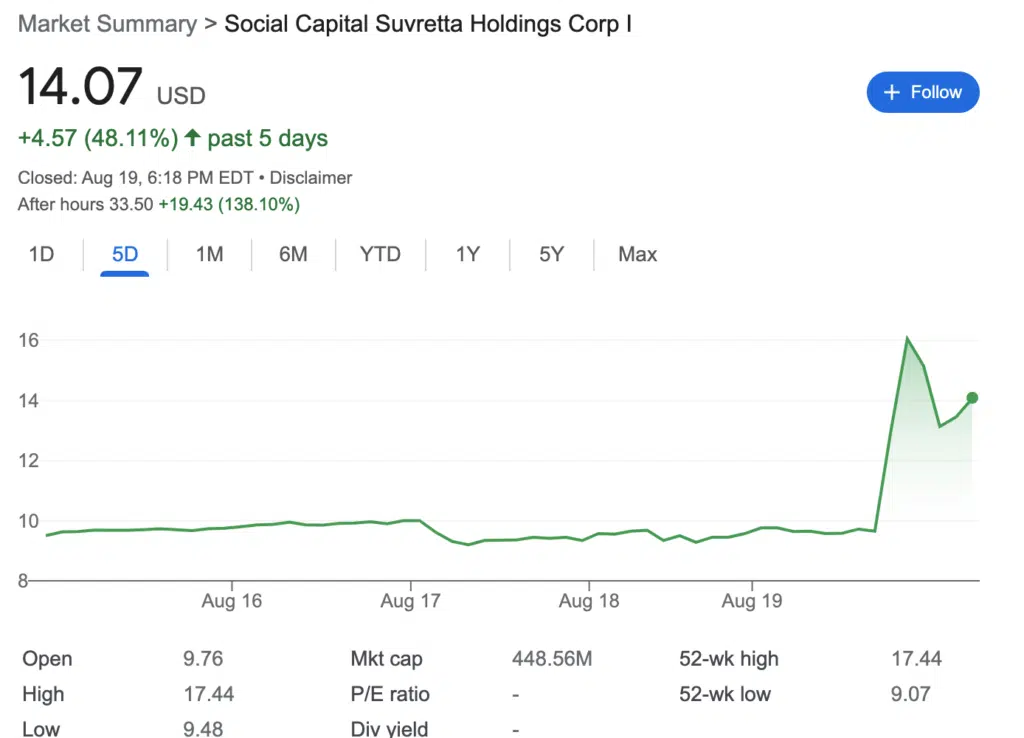Switch chart to 1M range
The height and width of the screenshot is (738, 1024).
pyautogui.click(x=209, y=254)
